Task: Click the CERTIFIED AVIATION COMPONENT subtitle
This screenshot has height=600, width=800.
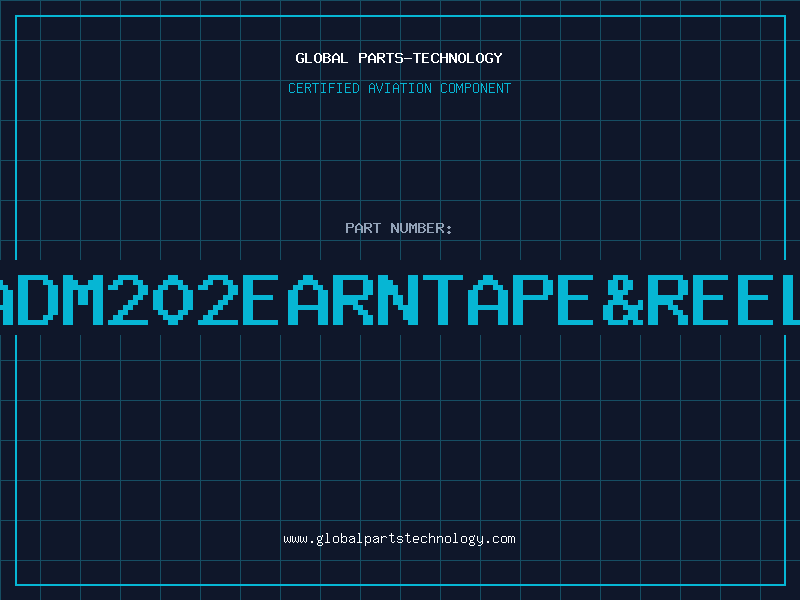Action: pos(399,88)
